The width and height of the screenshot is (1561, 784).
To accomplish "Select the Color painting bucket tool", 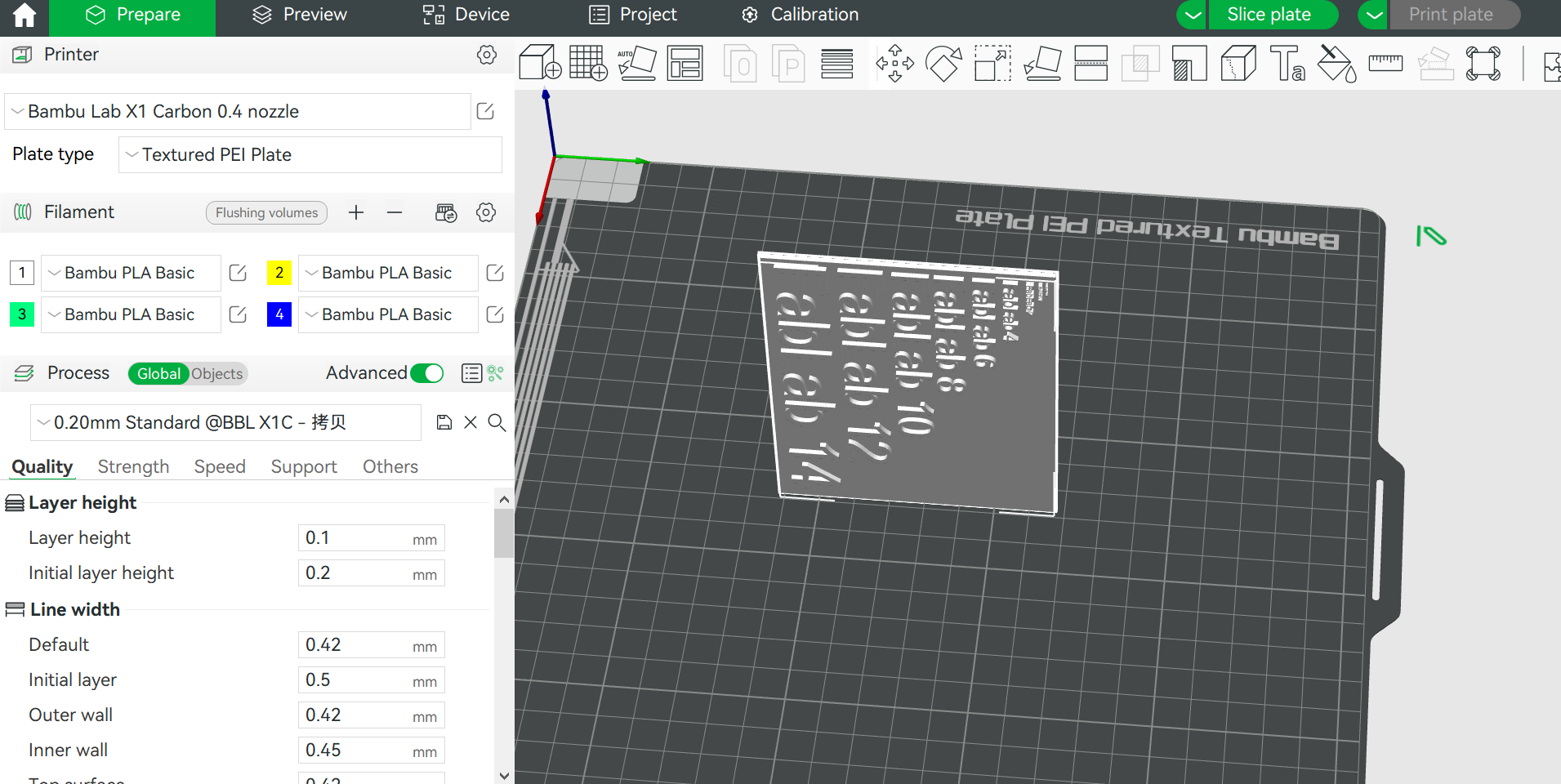I will pos(1336,63).
